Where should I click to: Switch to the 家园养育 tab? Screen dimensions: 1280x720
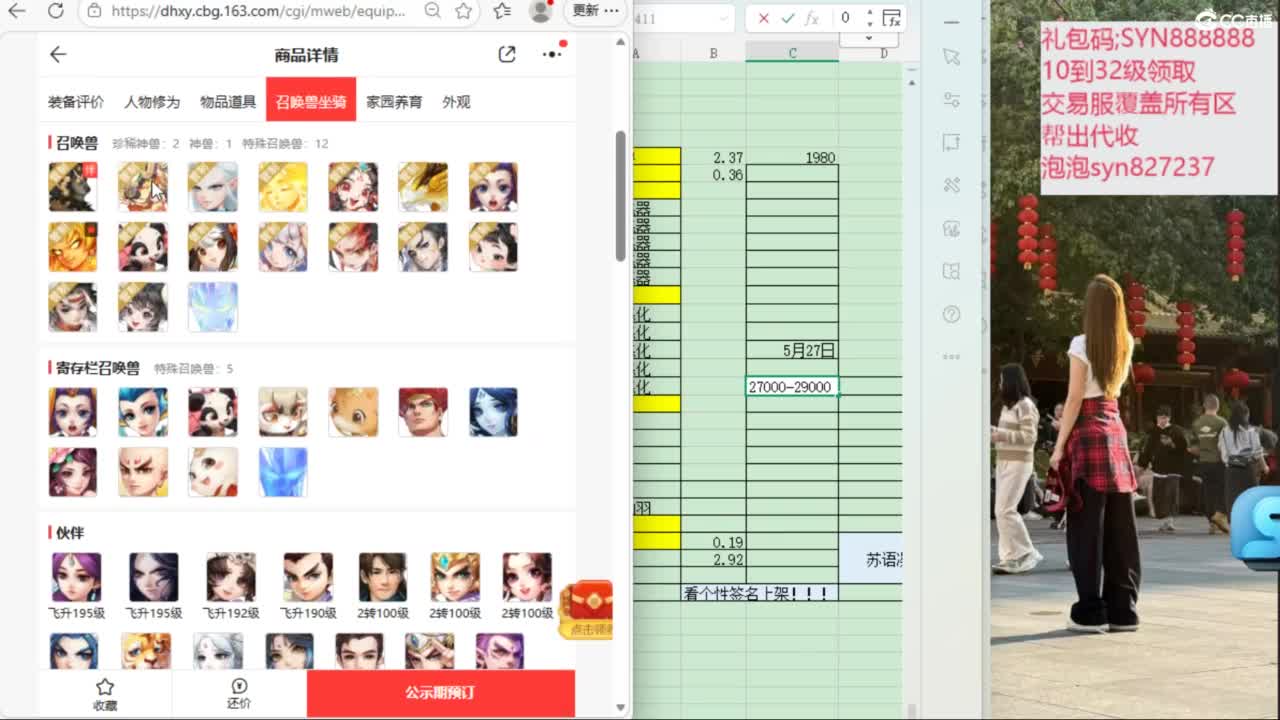click(x=394, y=102)
